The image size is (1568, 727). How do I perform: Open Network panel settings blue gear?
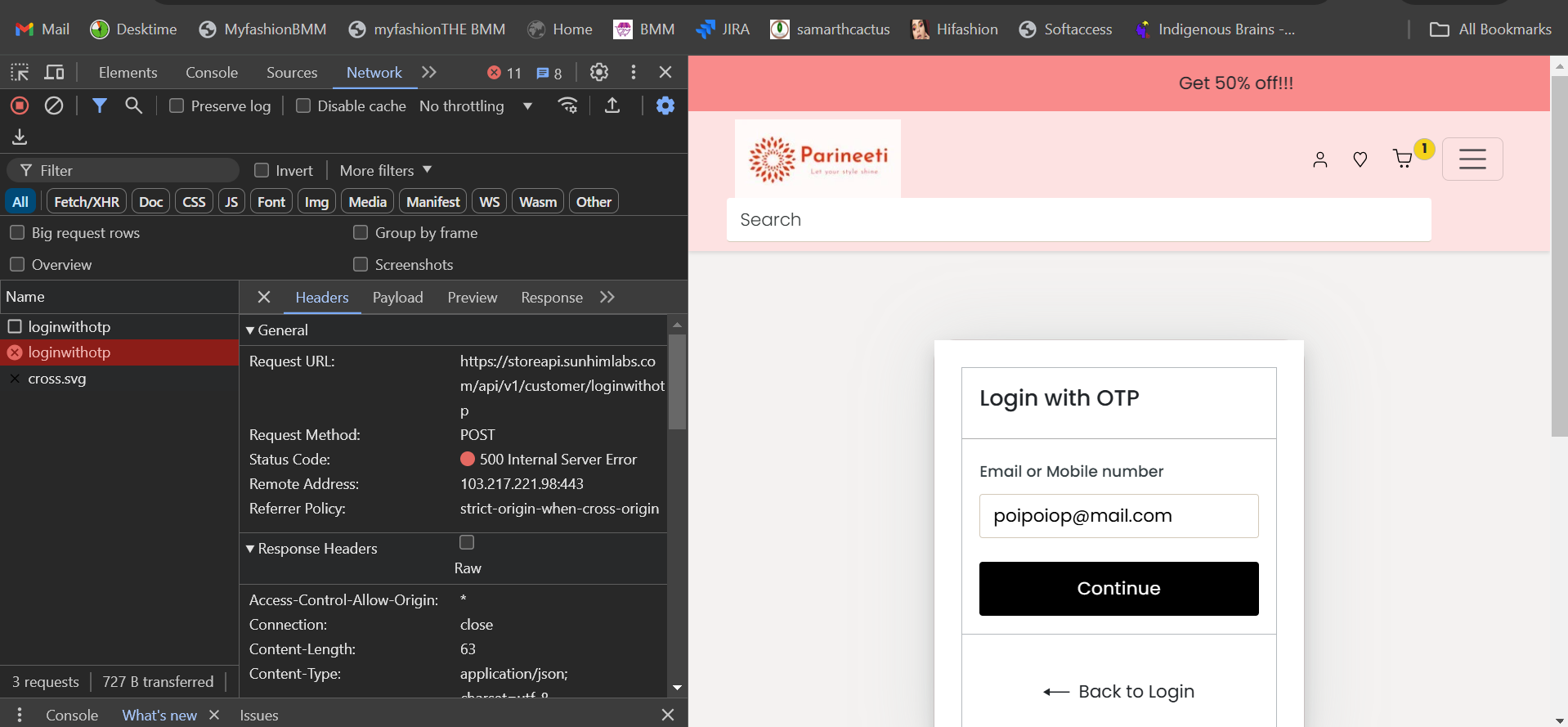coord(665,105)
